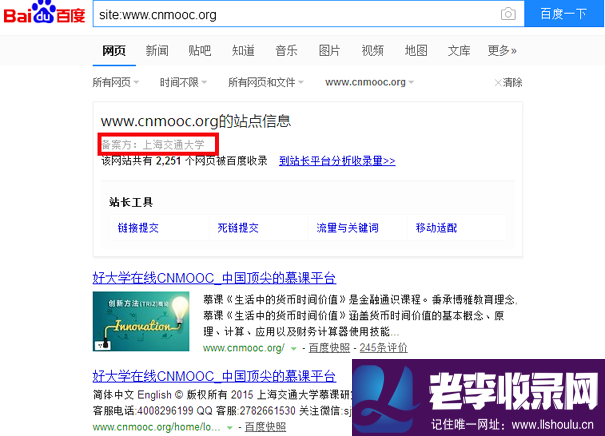Click 清除 to clear filters

[x=509, y=82]
